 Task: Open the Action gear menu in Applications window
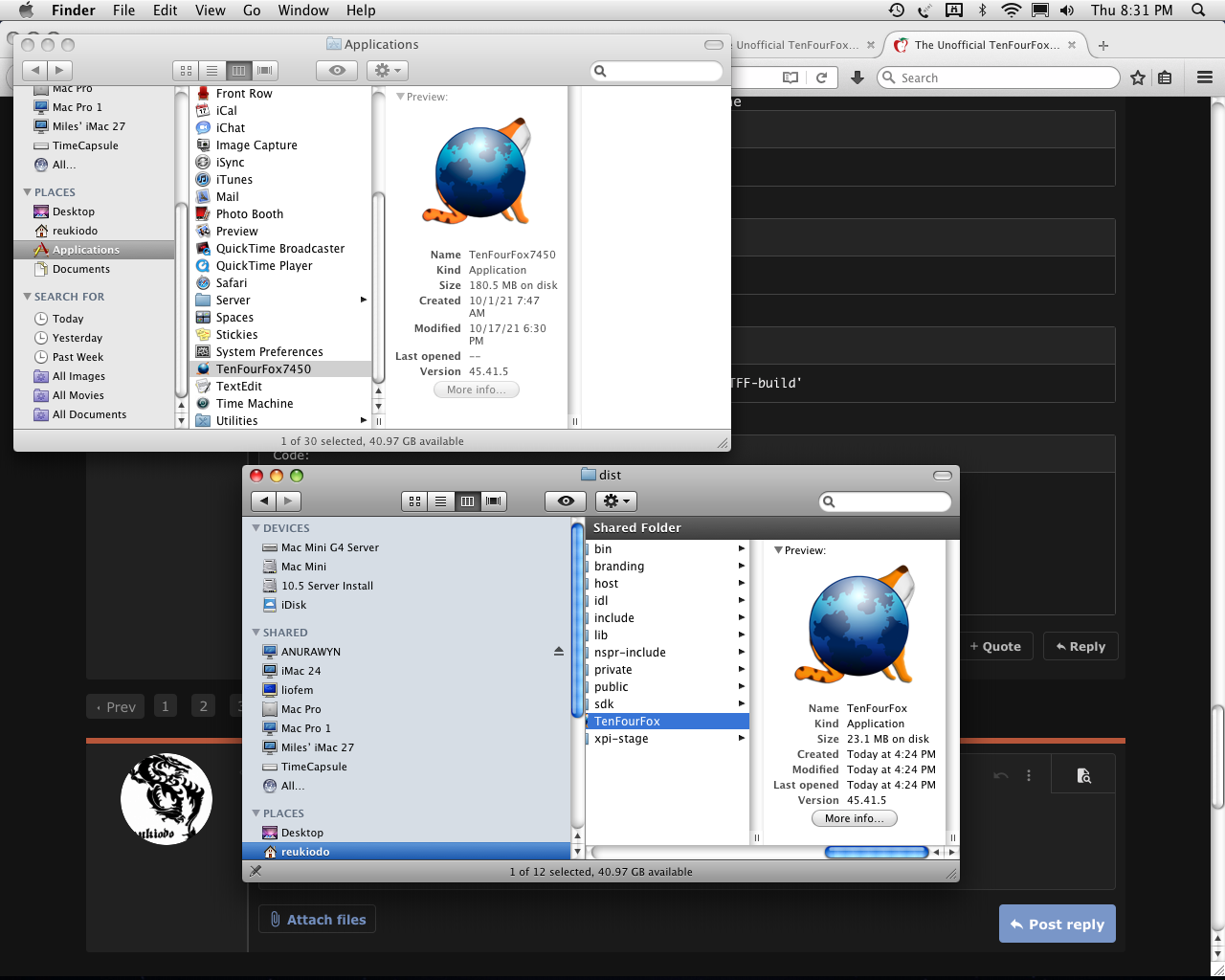point(388,71)
